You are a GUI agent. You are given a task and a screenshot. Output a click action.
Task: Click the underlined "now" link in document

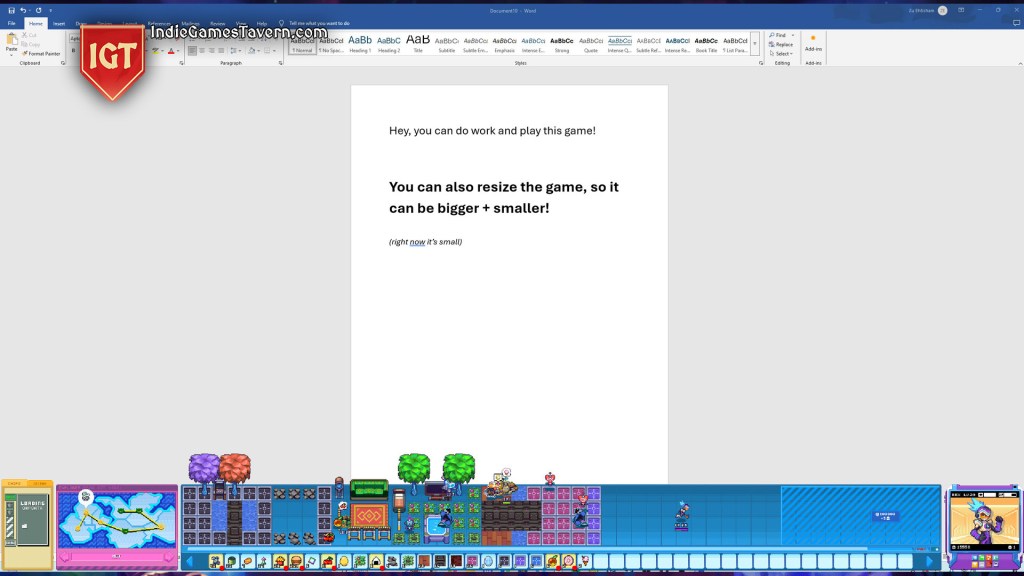tap(417, 242)
